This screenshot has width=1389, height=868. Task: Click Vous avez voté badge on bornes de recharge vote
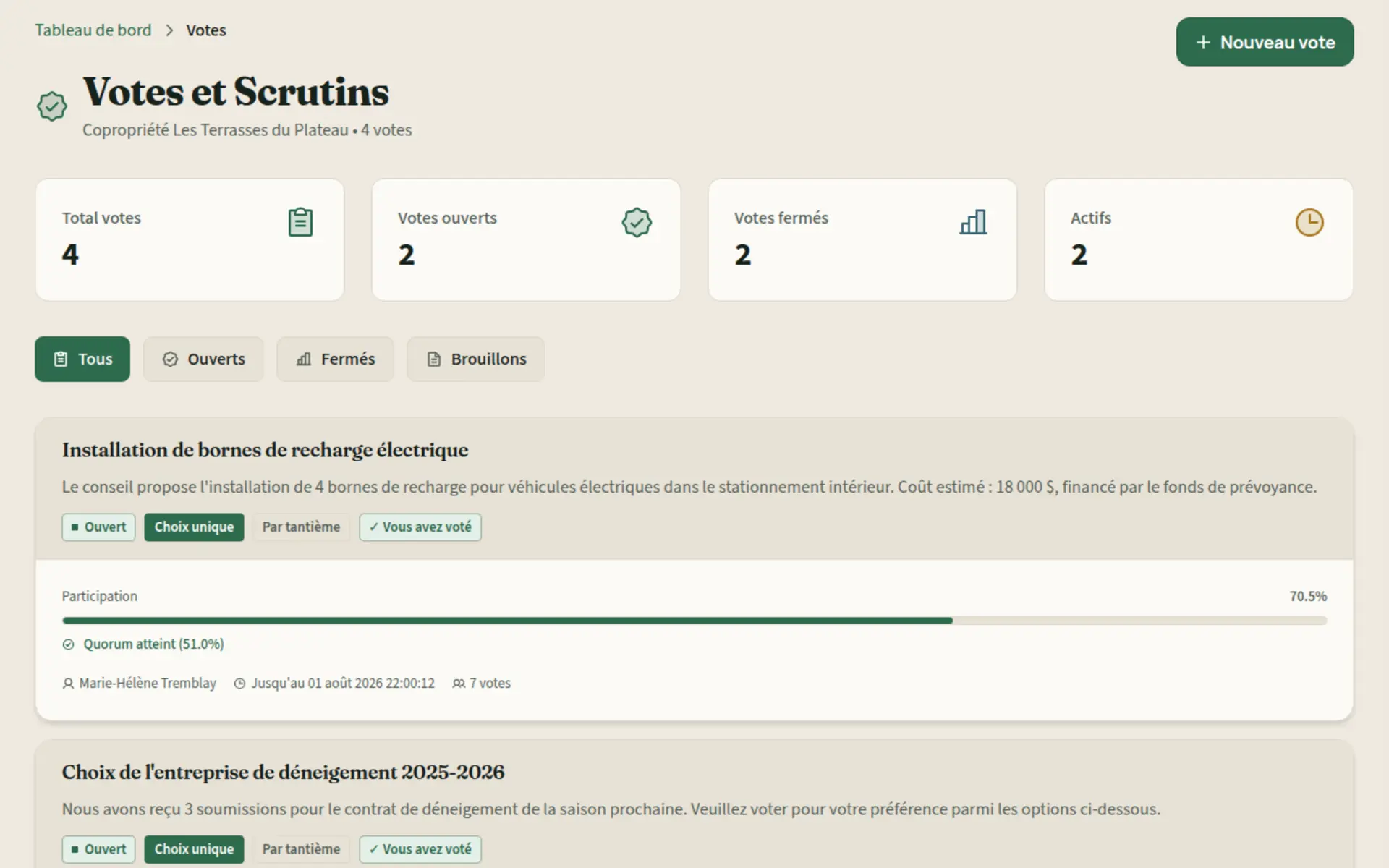420,527
